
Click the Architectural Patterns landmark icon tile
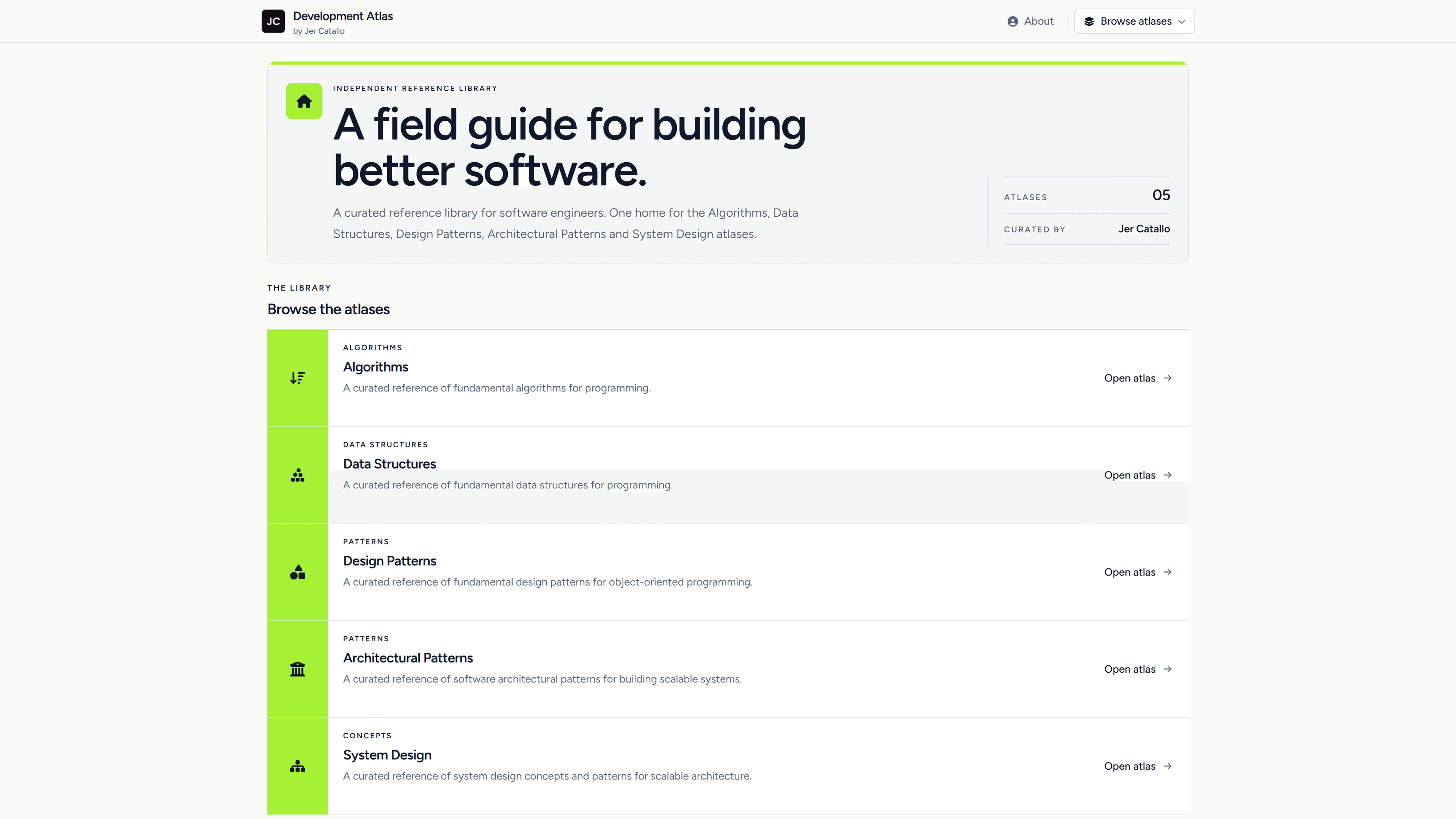[x=297, y=669]
